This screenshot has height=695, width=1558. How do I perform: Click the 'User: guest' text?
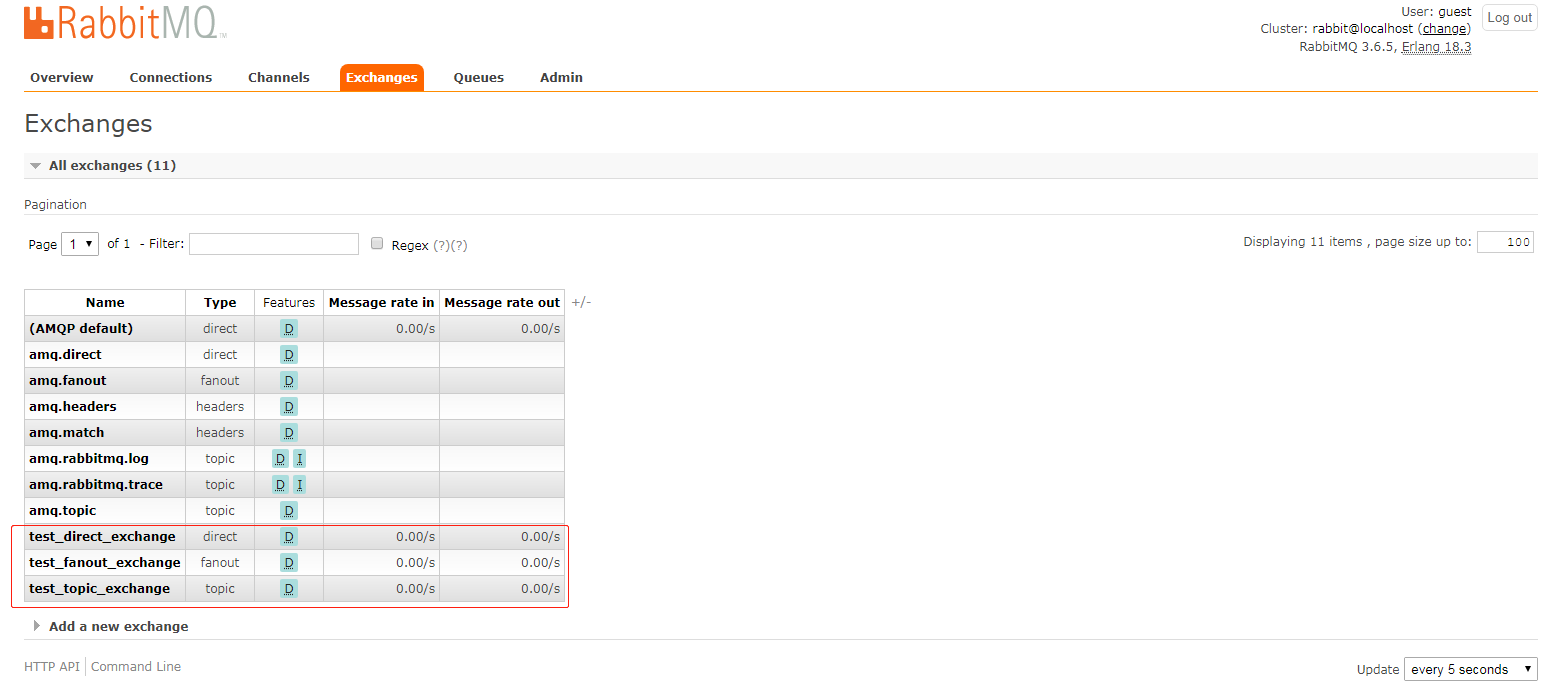[x=1436, y=12]
